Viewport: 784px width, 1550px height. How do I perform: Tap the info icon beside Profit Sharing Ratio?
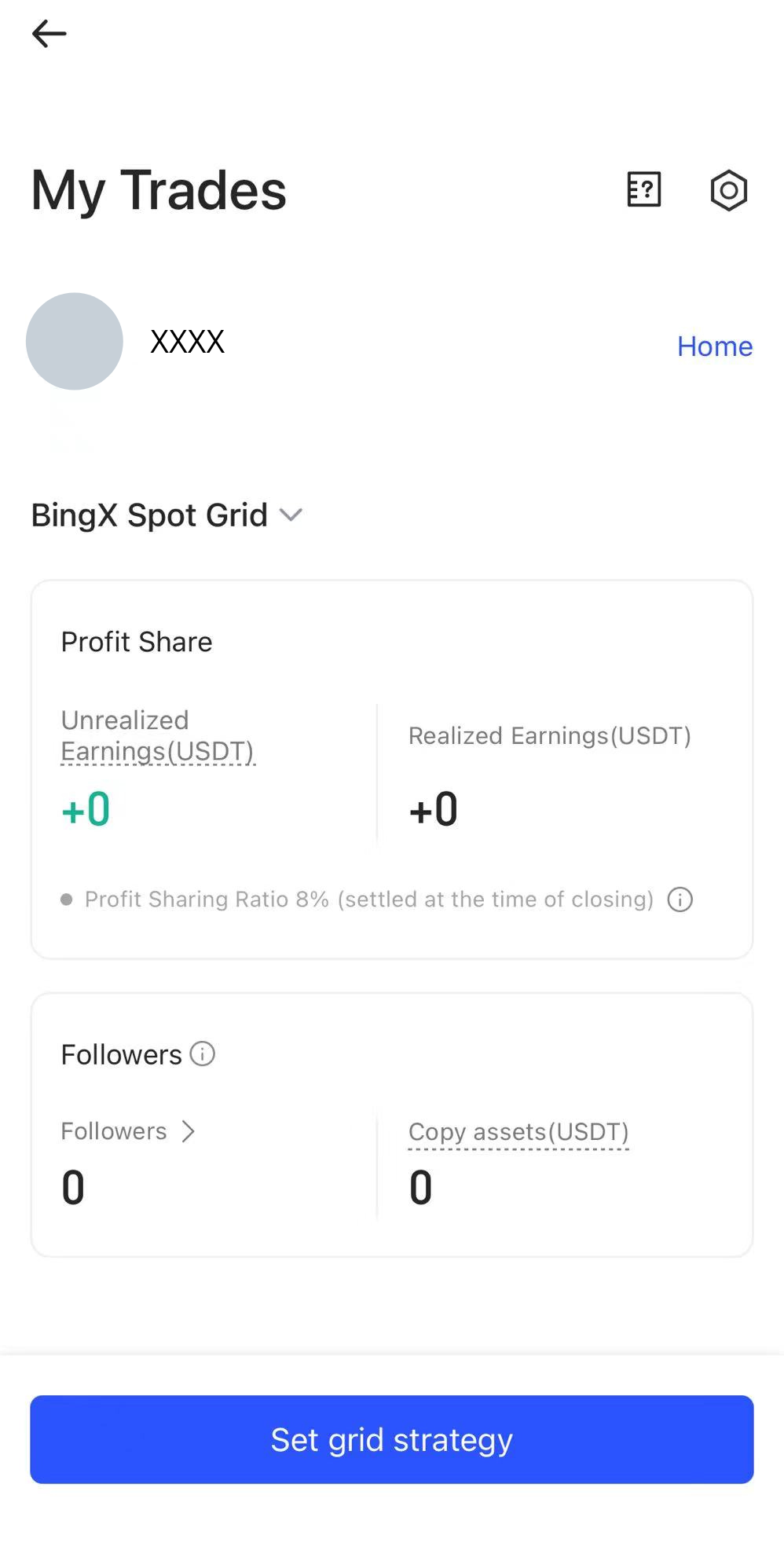tap(680, 900)
